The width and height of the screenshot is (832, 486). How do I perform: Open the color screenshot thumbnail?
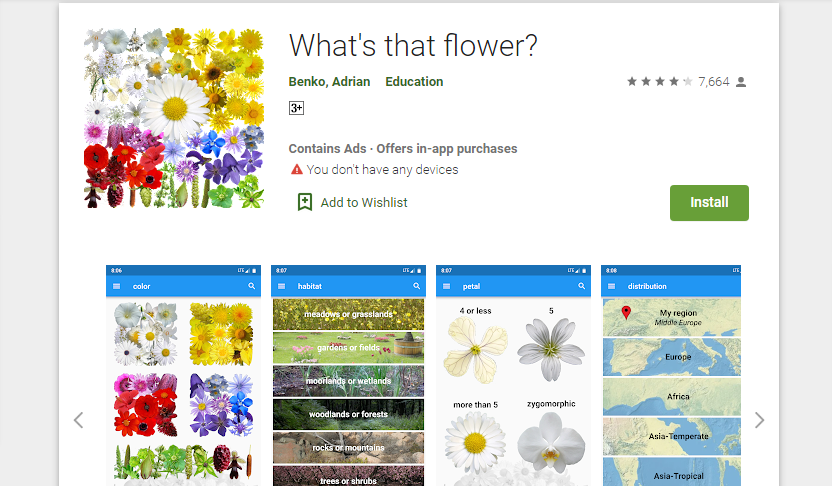tap(184, 376)
